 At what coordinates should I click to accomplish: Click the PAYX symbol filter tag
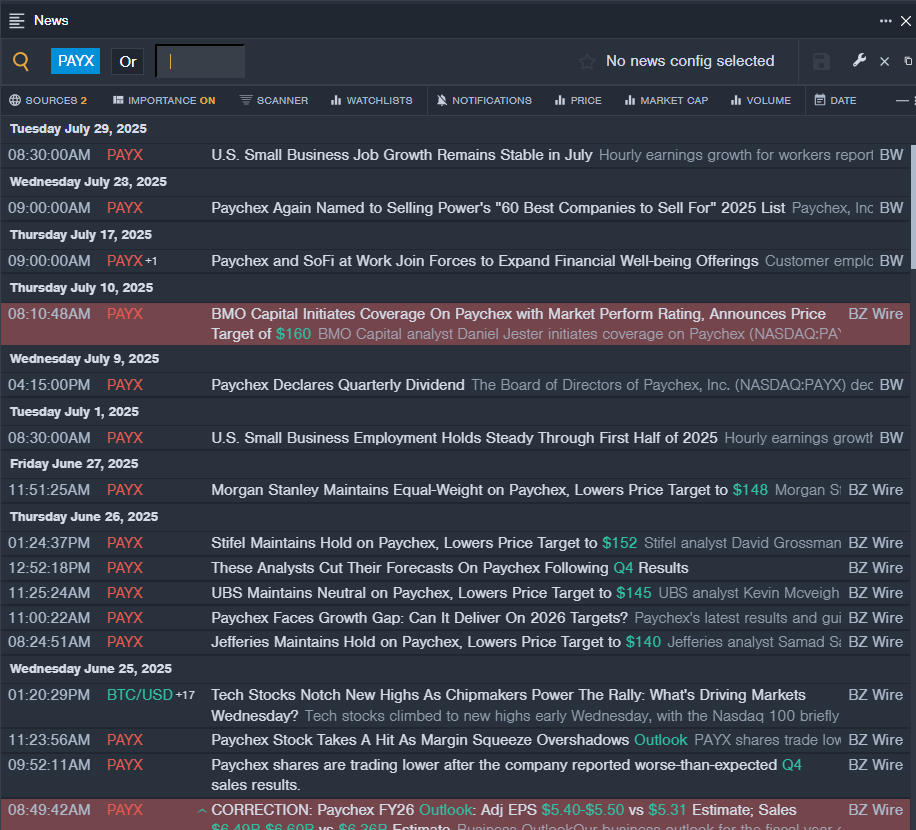click(x=75, y=61)
